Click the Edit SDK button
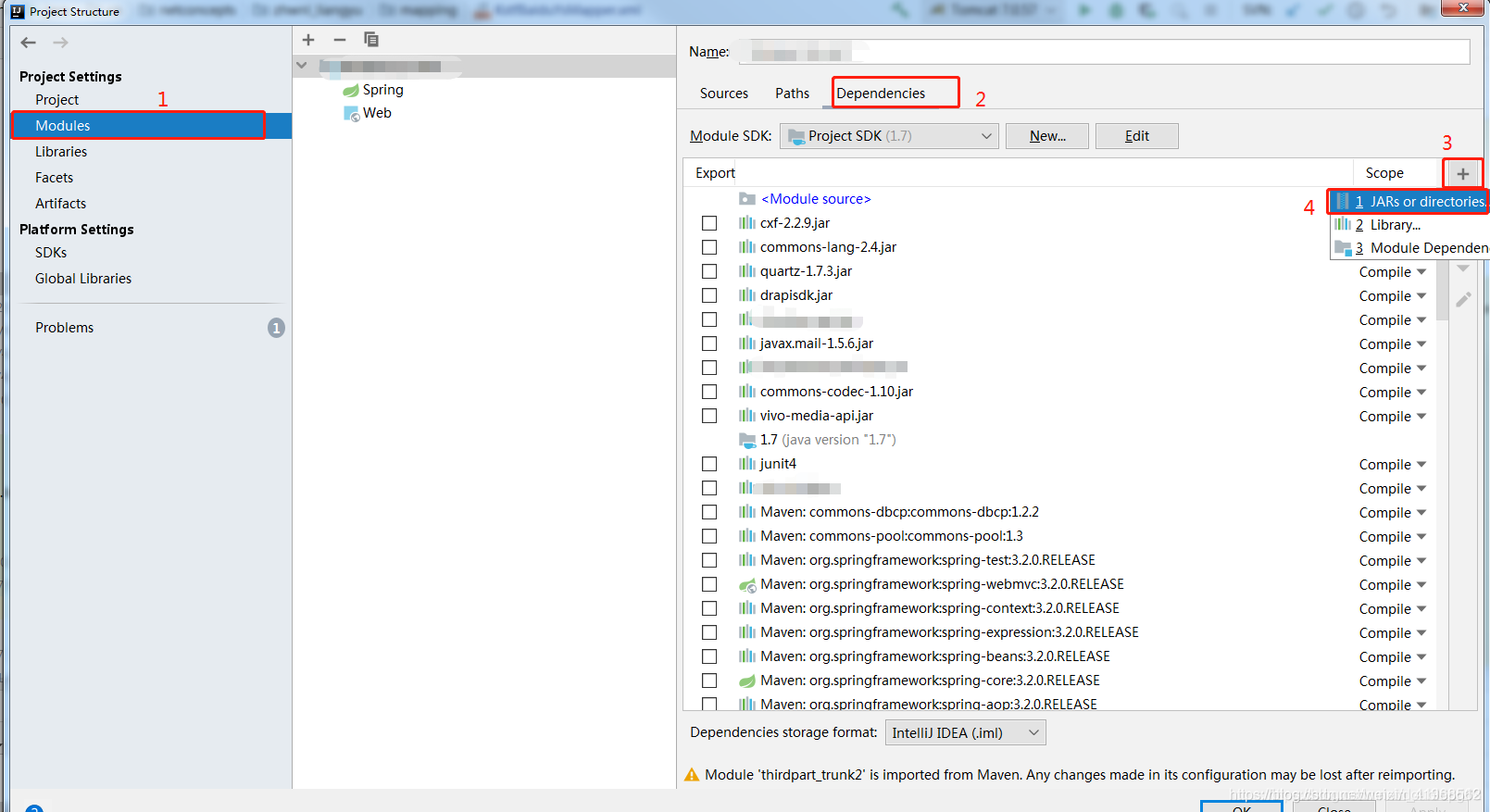 [x=1137, y=136]
